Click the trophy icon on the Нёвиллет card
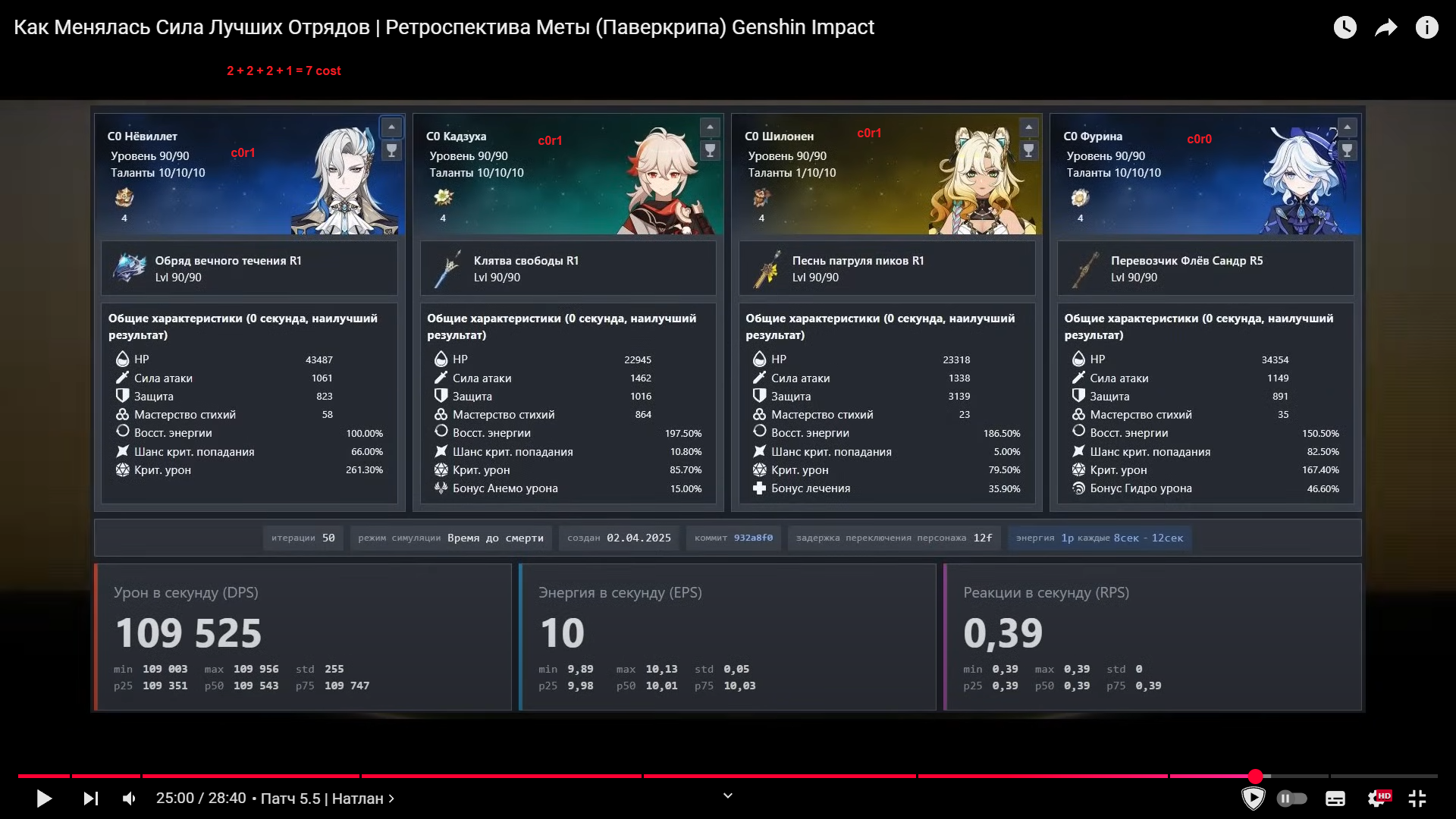The width and height of the screenshot is (1456, 819). tap(391, 150)
